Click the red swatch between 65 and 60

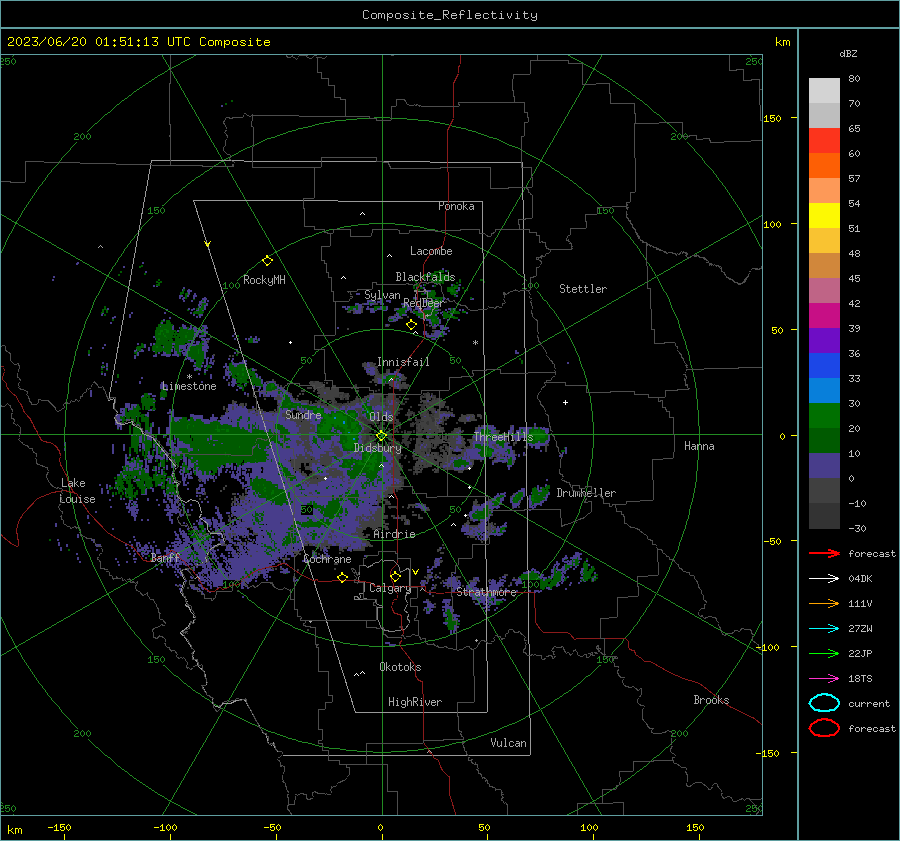click(824, 141)
